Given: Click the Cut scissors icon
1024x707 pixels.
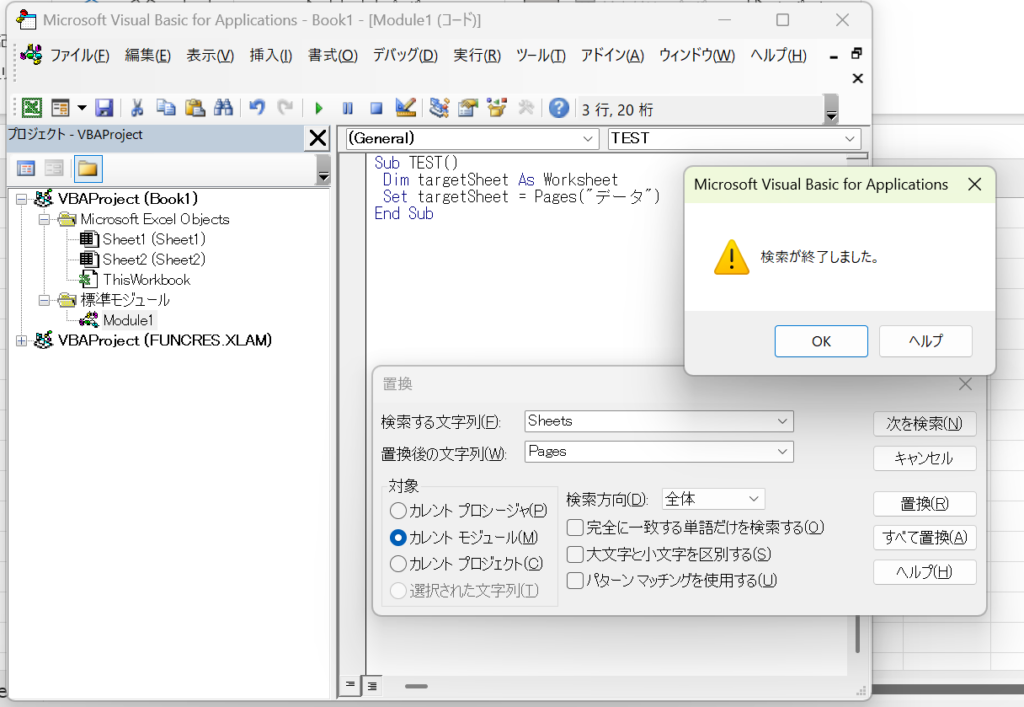Looking at the screenshot, I should tap(137, 108).
